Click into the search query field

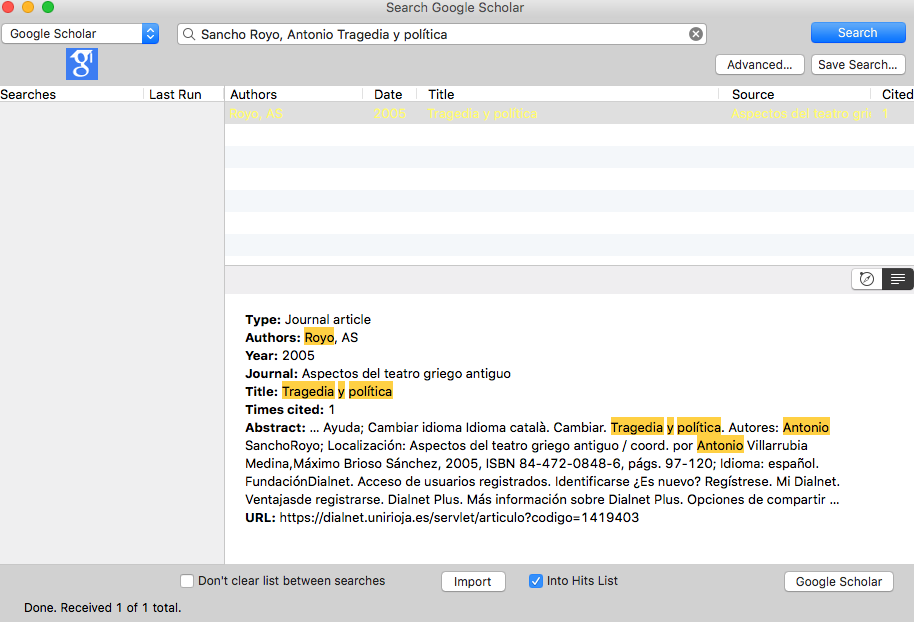(441, 34)
